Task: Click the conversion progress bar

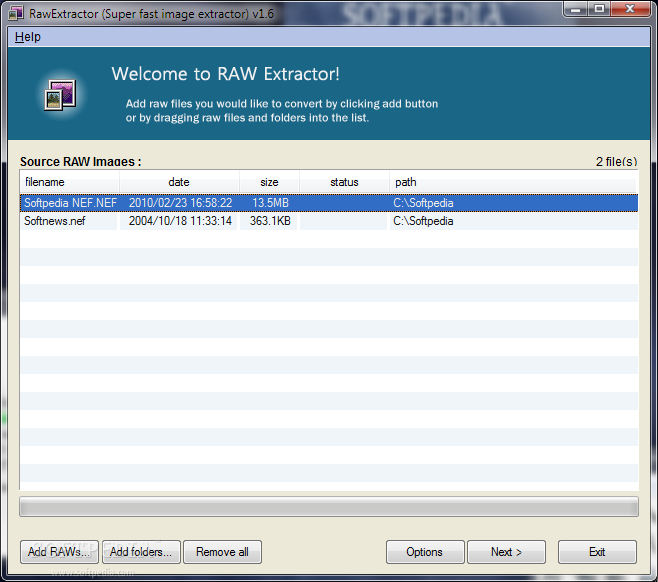Action: tap(329, 507)
